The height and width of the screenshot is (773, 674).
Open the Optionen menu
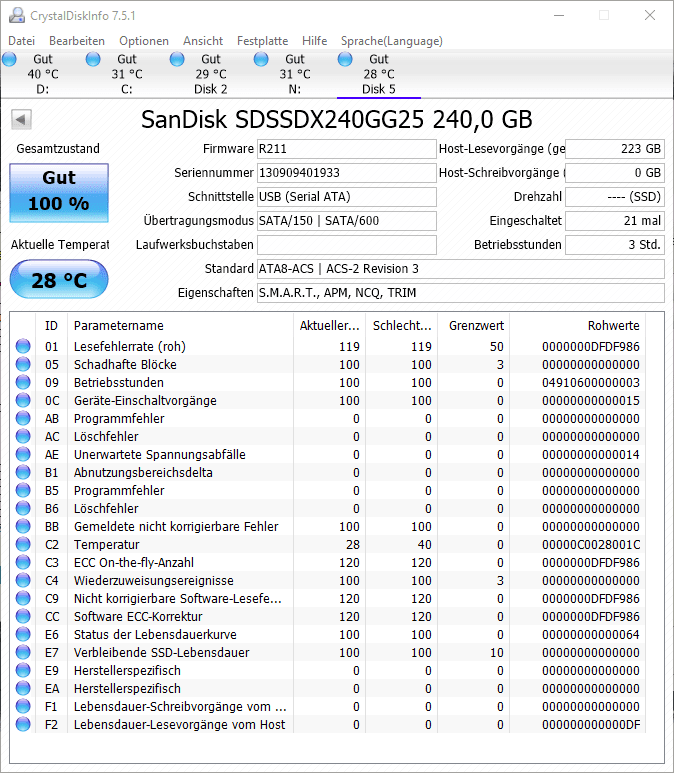[x=144, y=41]
